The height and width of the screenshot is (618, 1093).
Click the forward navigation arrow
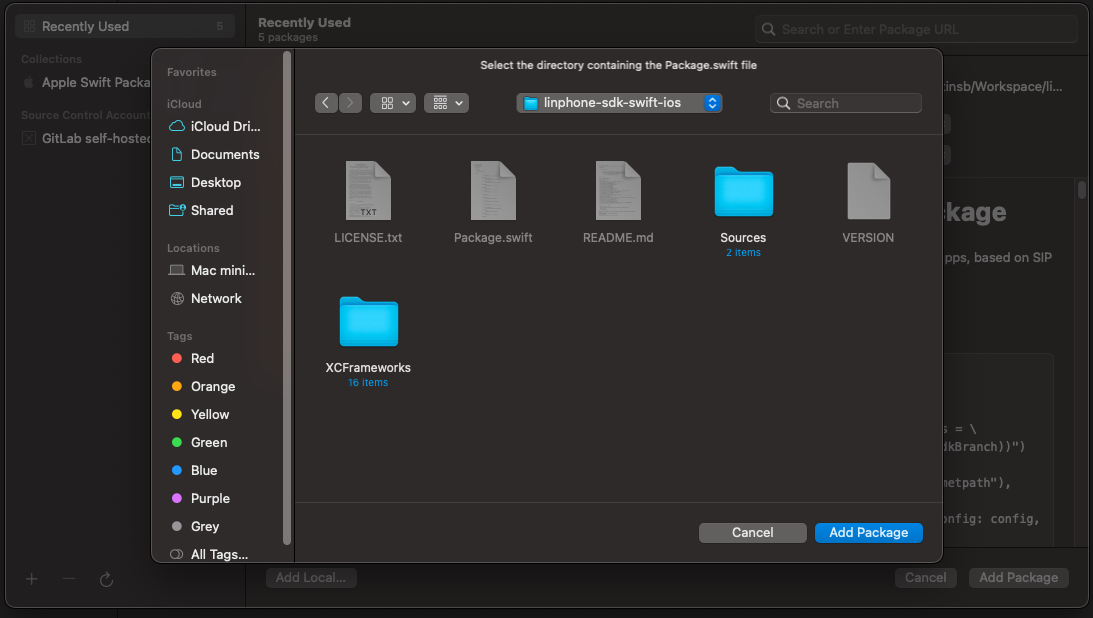tap(350, 103)
